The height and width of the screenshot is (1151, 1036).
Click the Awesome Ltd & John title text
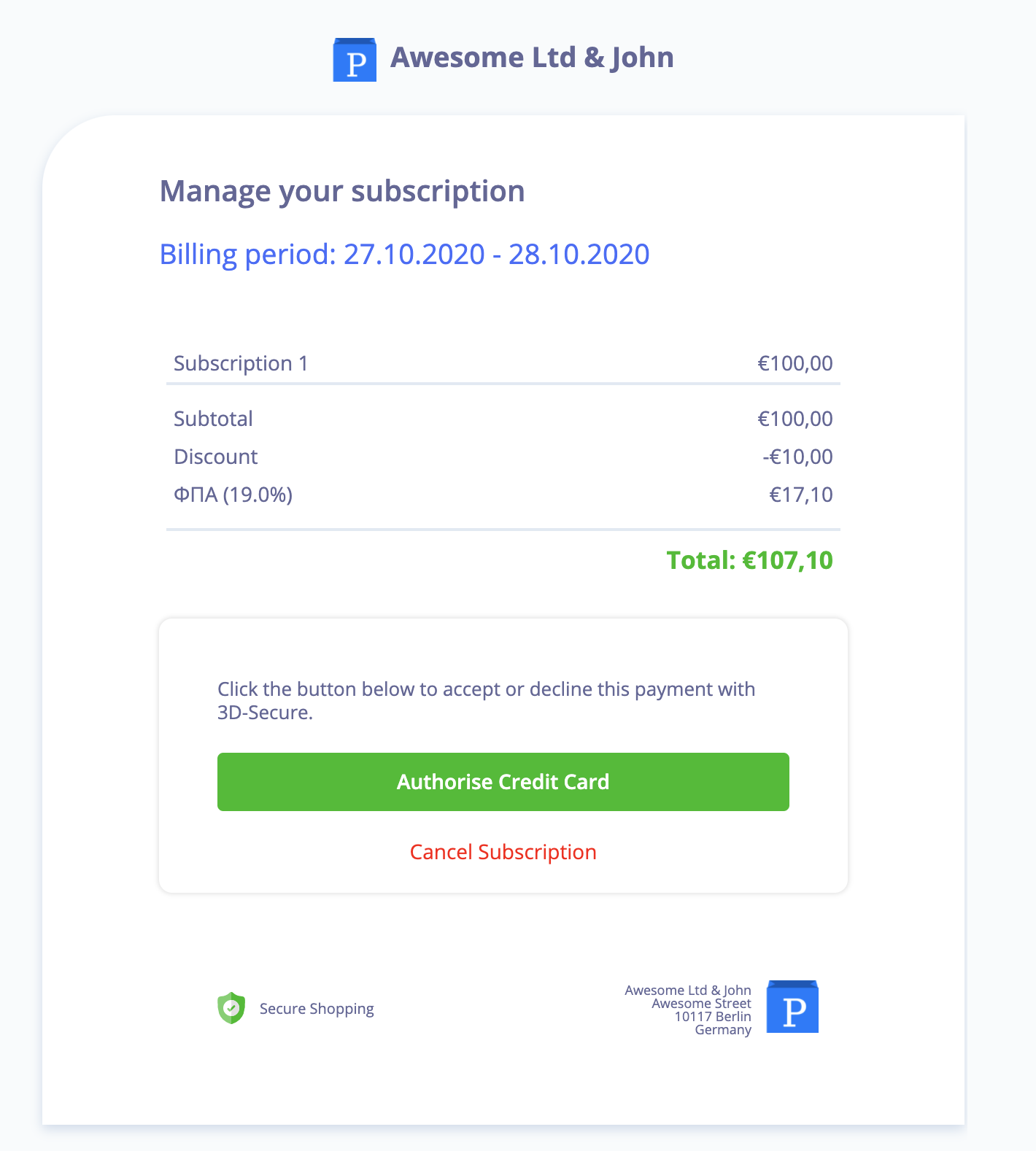click(x=532, y=57)
